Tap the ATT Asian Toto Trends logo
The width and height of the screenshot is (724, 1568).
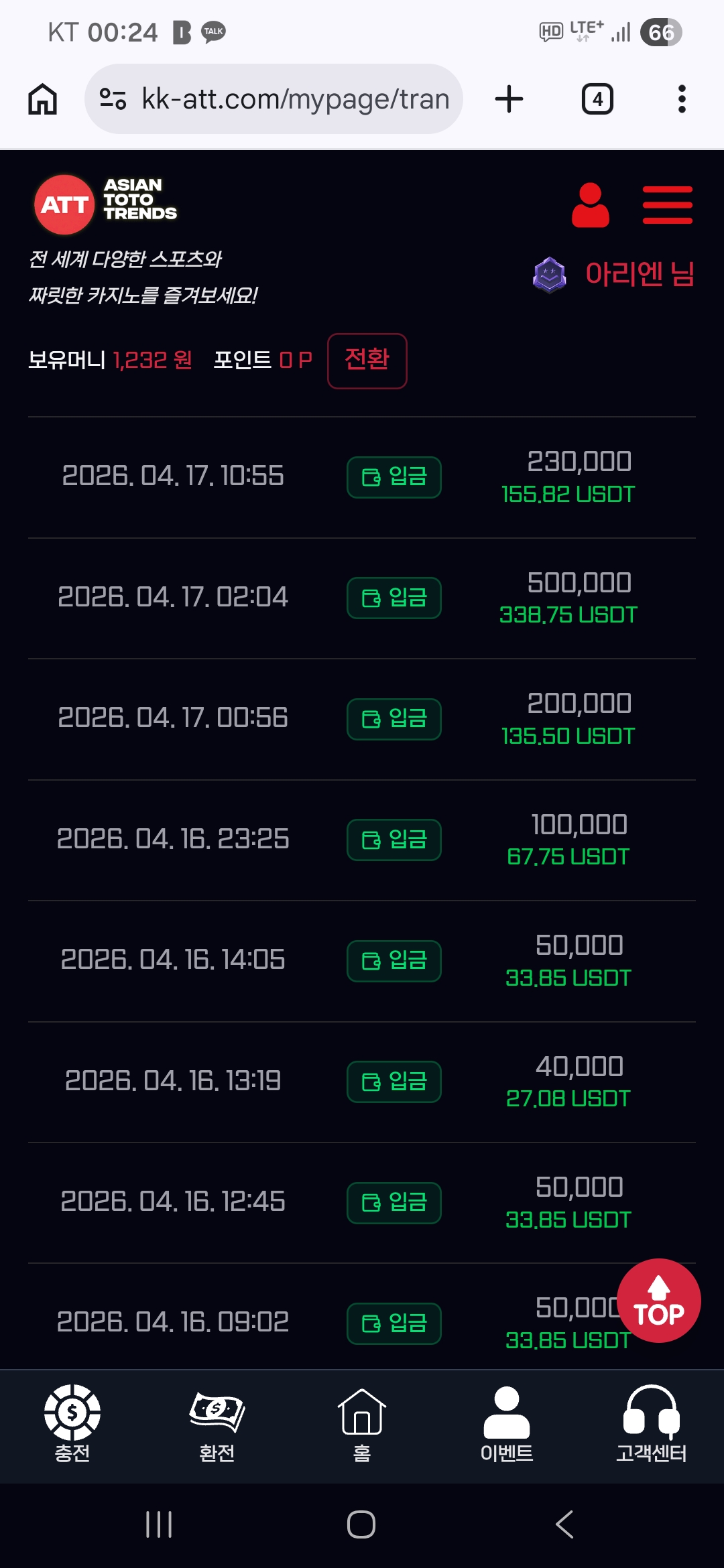(106, 204)
